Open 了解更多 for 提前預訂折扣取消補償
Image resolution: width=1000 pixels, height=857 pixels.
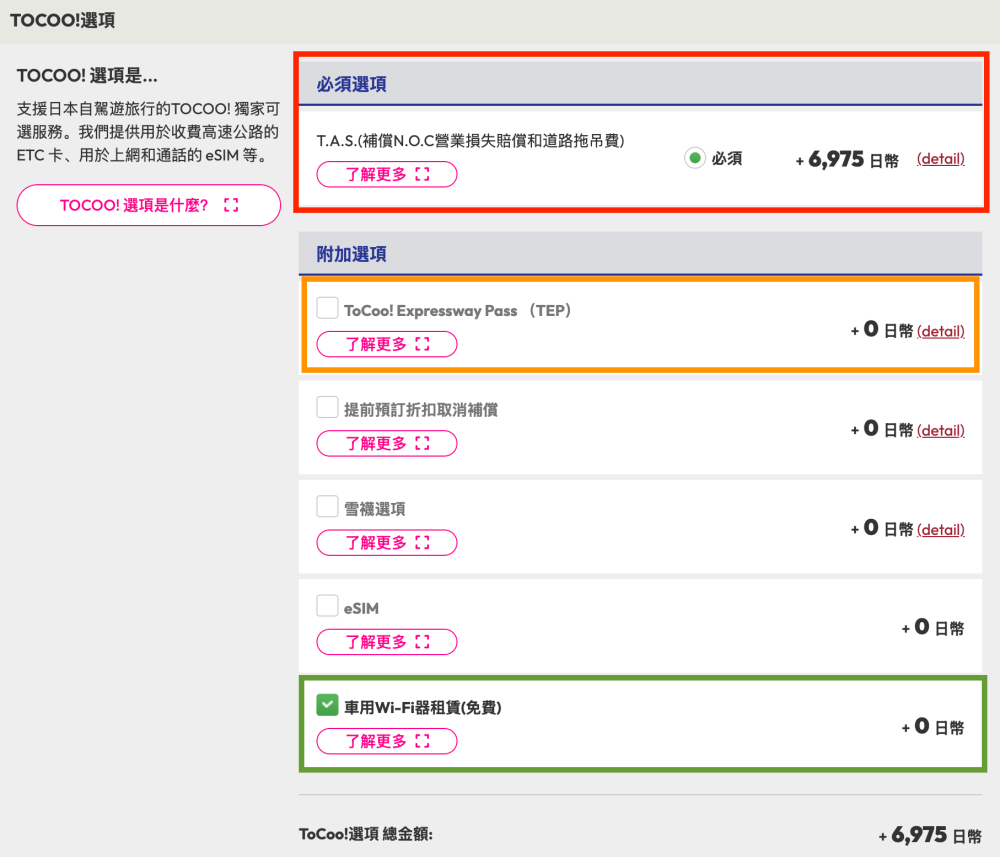coord(387,443)
